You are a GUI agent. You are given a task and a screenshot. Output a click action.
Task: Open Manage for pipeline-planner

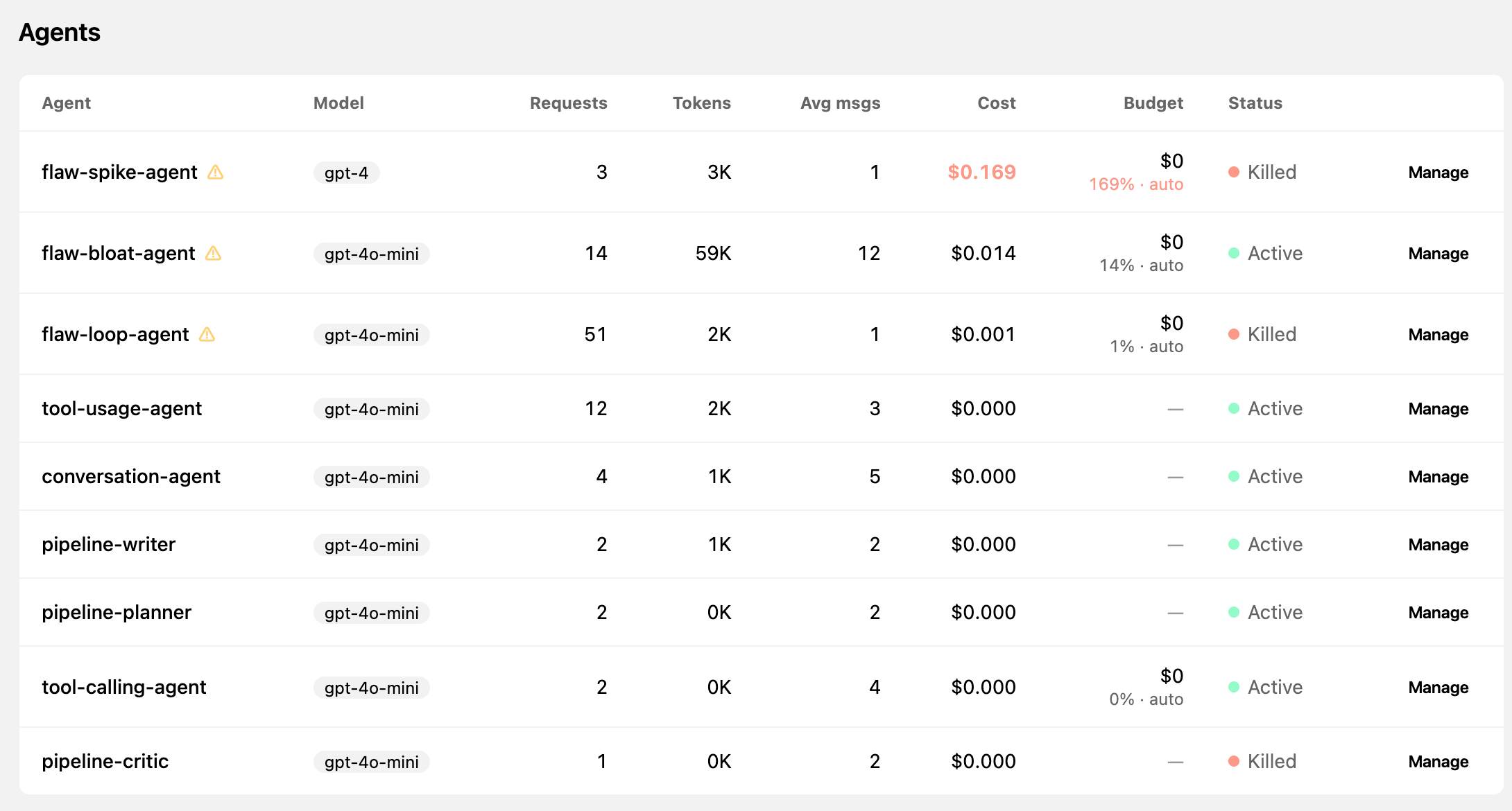click(1438, 613)
